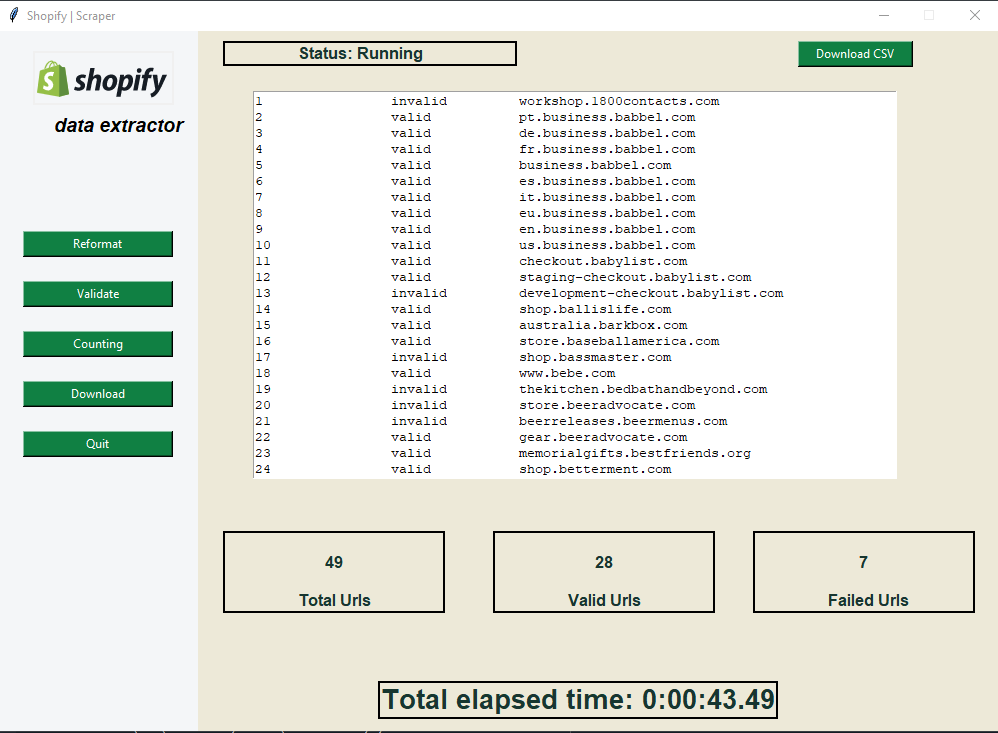The image size is (998, 733).
Task: Start validation with the Validate button
Action: tap(97, 294)
